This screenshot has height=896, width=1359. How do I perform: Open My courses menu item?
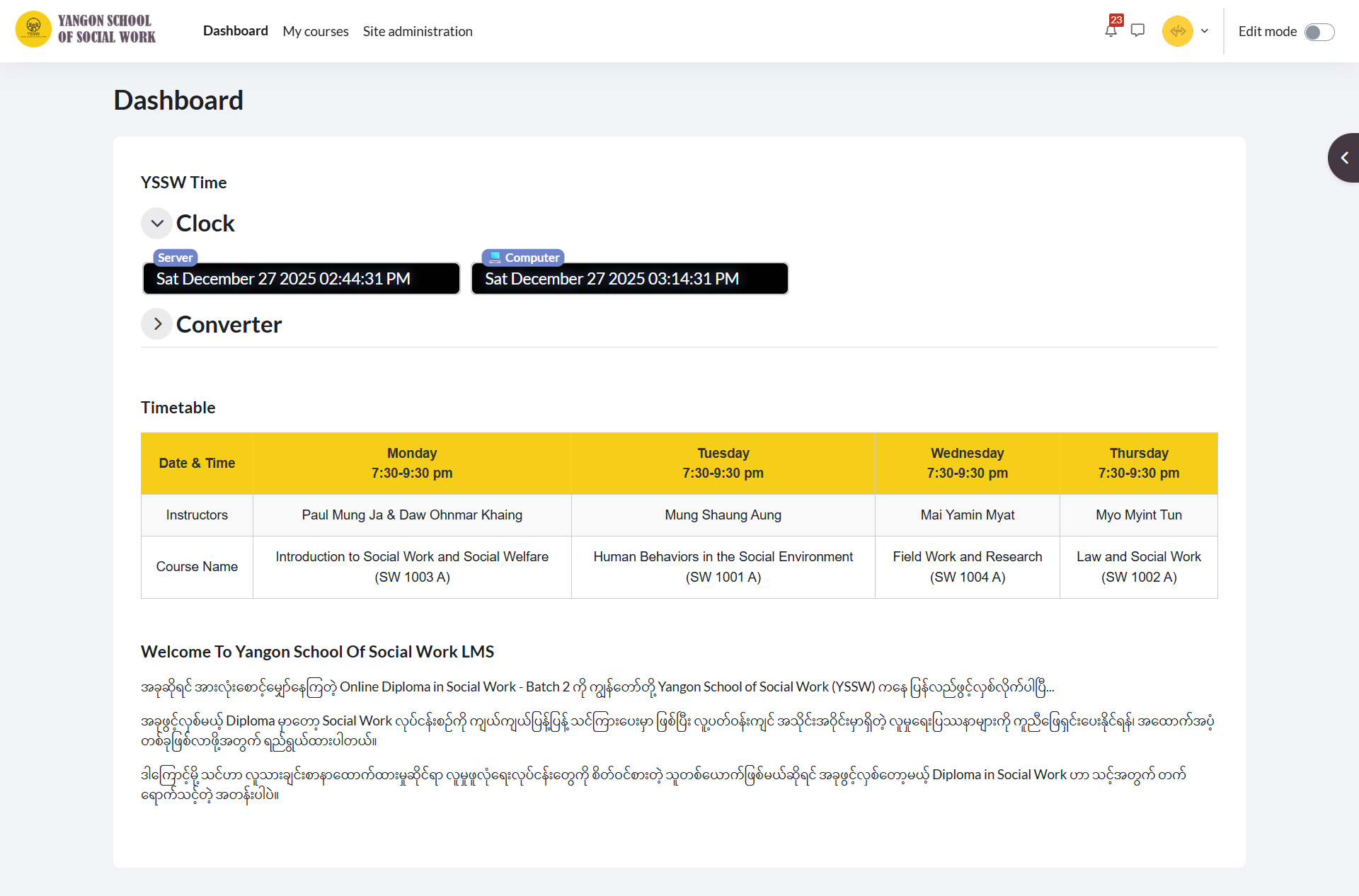point(315,31)
